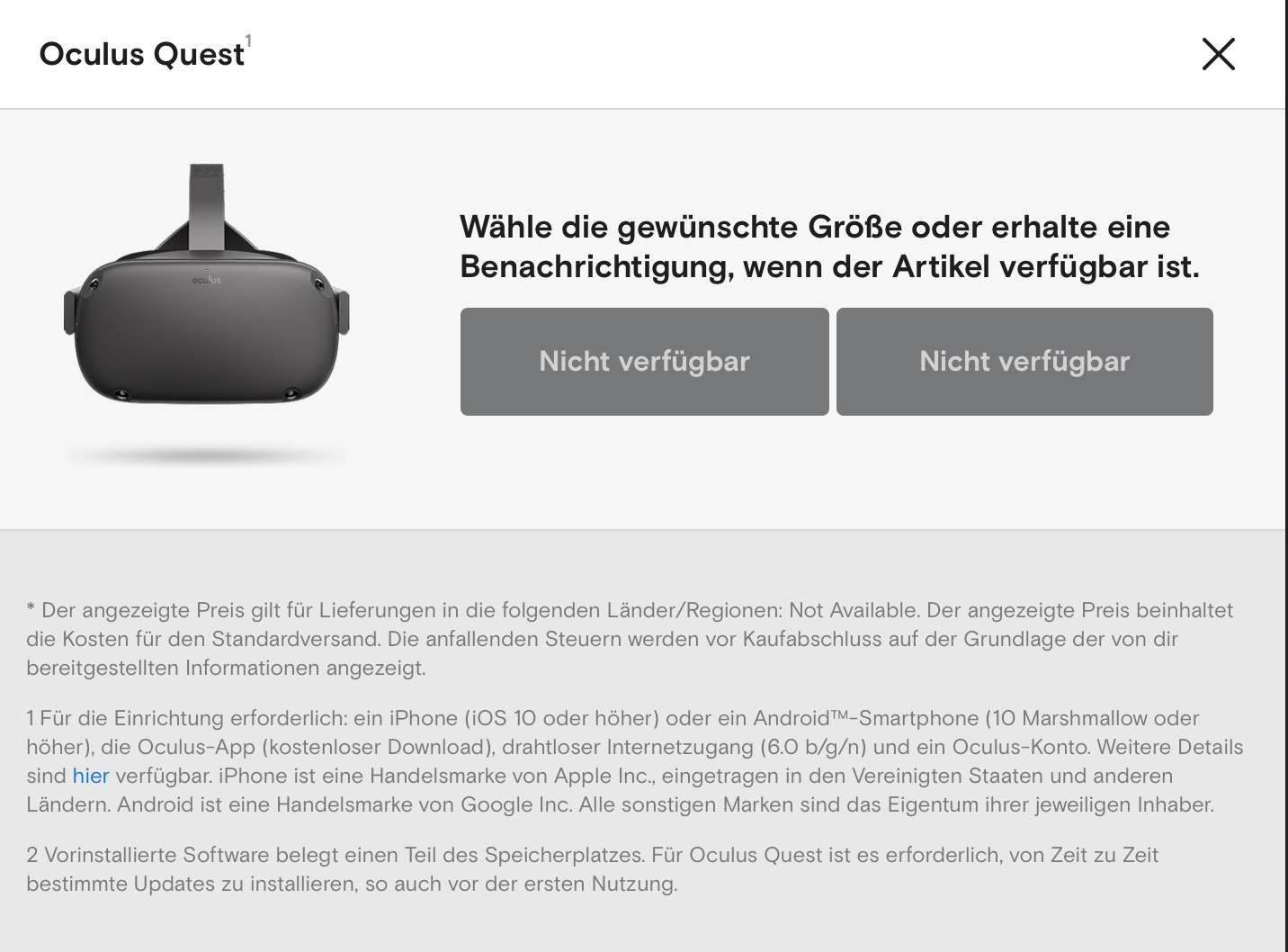Click the "Google Inc." trademark text
1288x952 pixels.
click(516, 804)
